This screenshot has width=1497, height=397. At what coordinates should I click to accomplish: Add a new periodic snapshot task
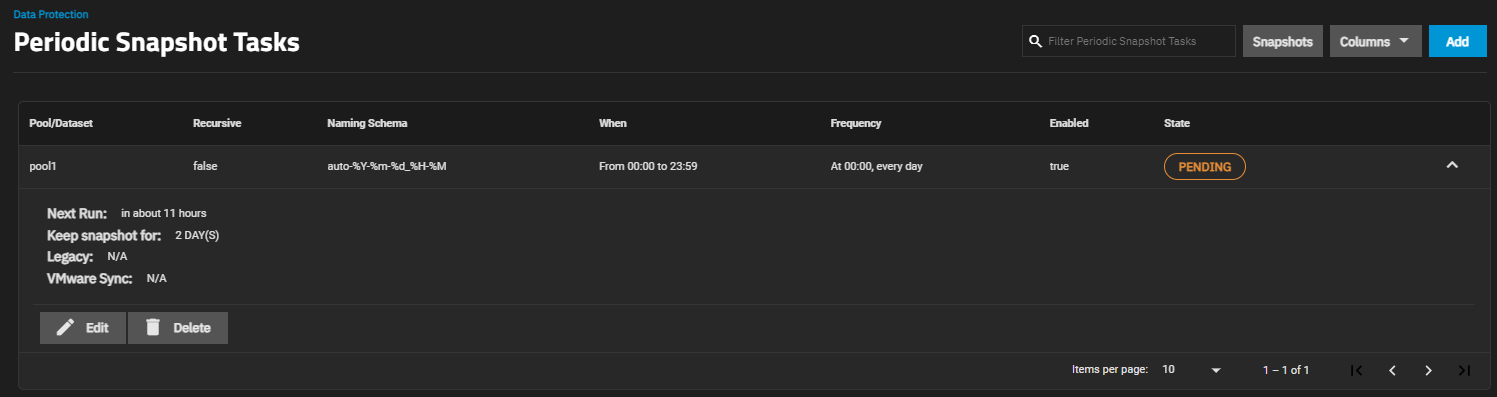(1457, 41)
